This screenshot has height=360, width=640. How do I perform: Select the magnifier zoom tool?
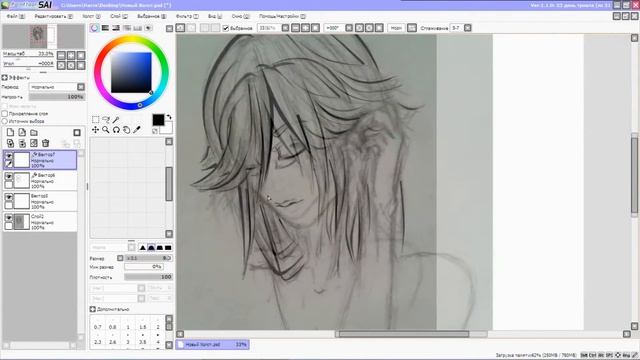tap(106, 130)
